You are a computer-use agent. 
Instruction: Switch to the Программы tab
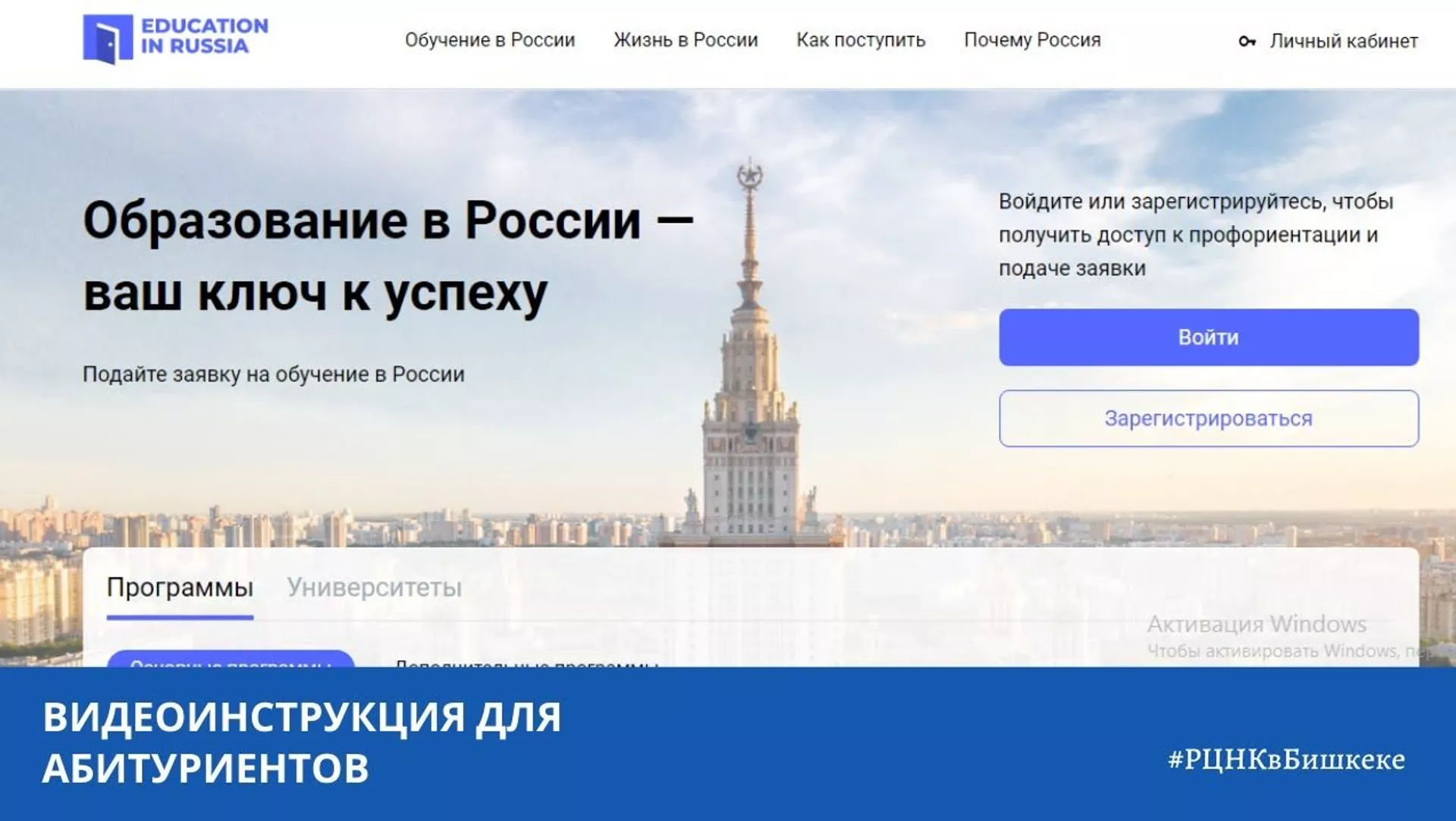[180, 588]
